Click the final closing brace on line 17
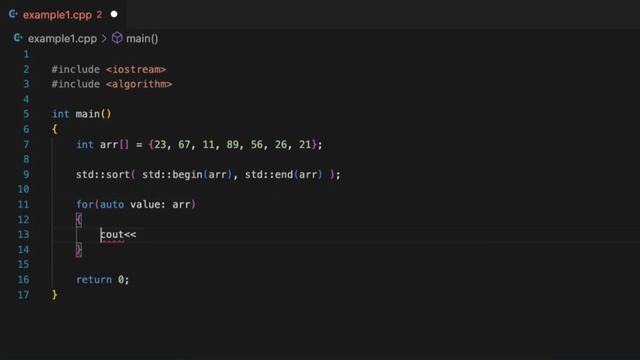This screenshot has height=360, width=640. [55, 295]
